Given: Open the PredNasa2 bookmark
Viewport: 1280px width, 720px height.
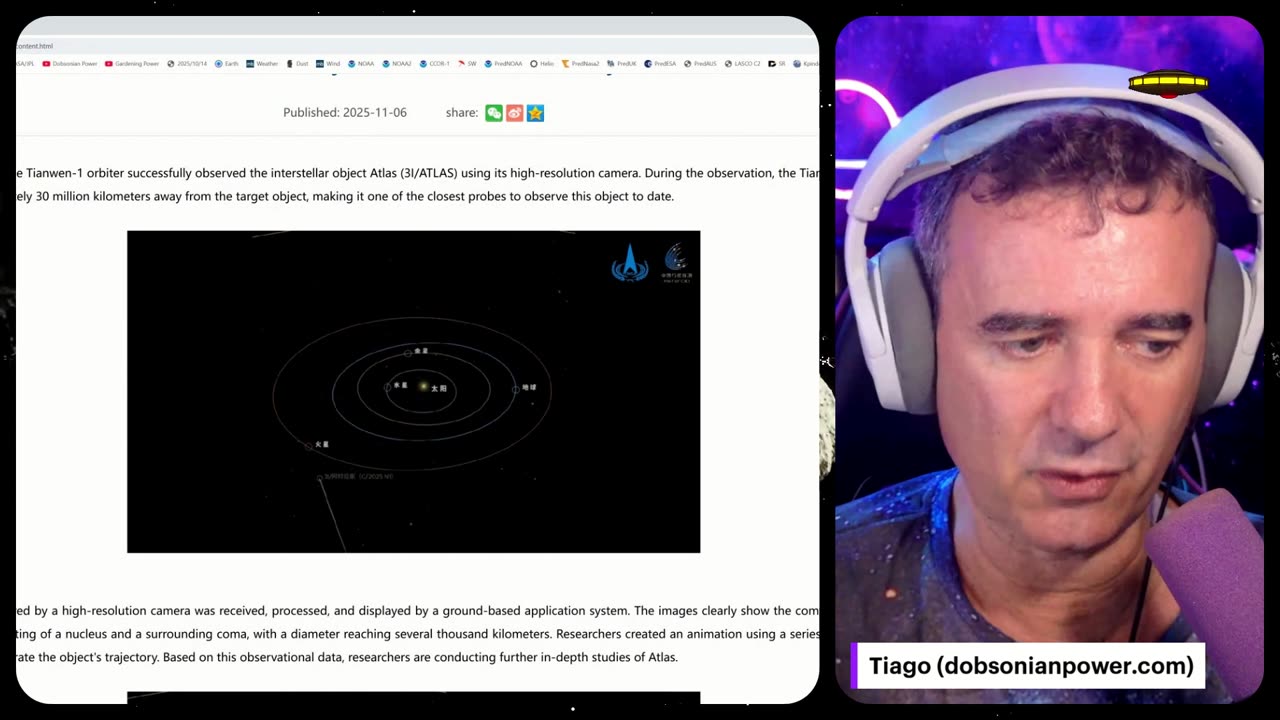Looking at the screenshot, I should point(581,64).
